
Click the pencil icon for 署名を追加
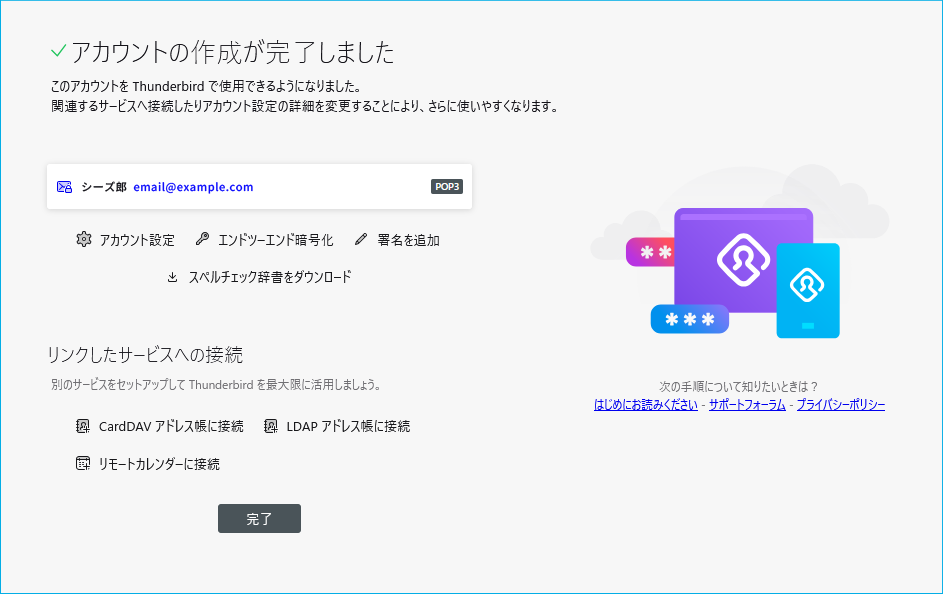coord(361,240)
